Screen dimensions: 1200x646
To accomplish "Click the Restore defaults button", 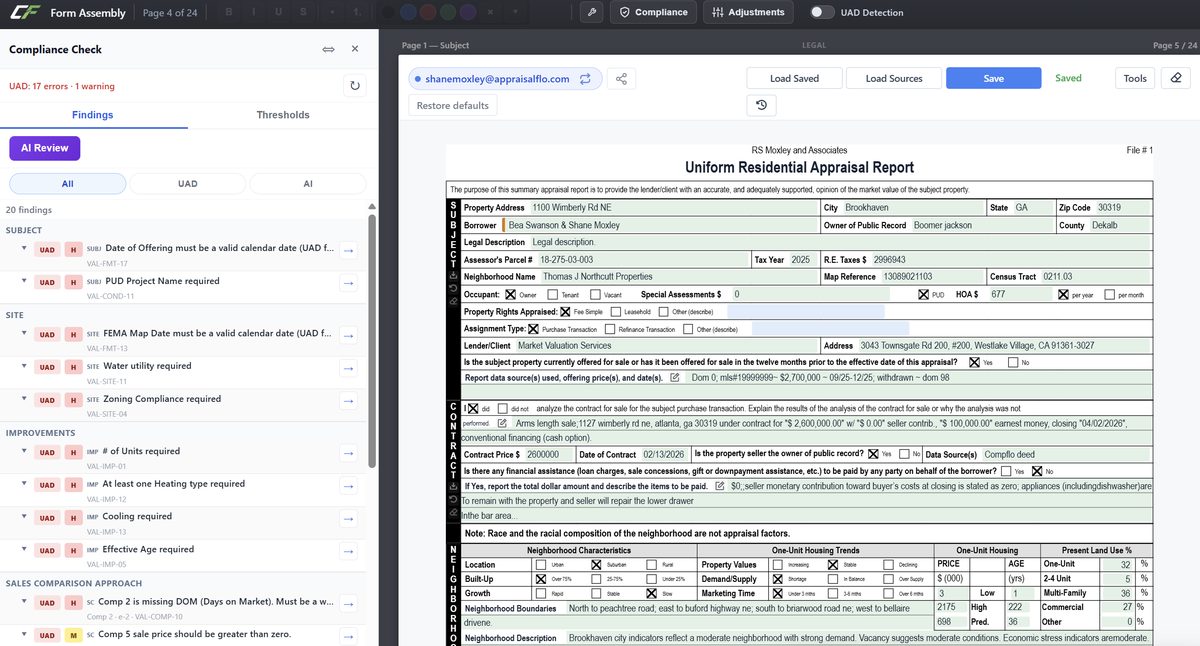I will pyautogui.click(x=453, y=105).
